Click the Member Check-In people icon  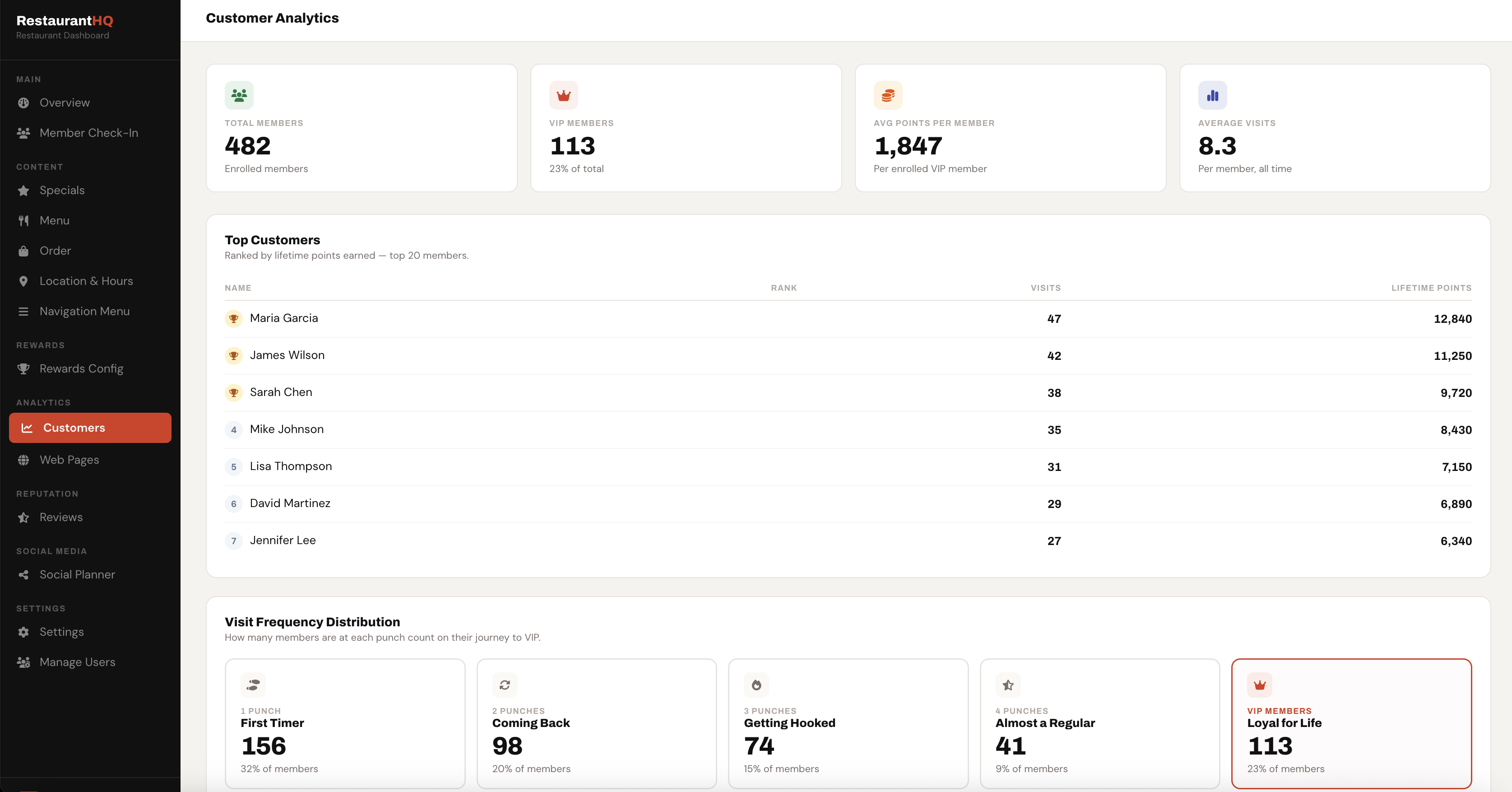23,133
